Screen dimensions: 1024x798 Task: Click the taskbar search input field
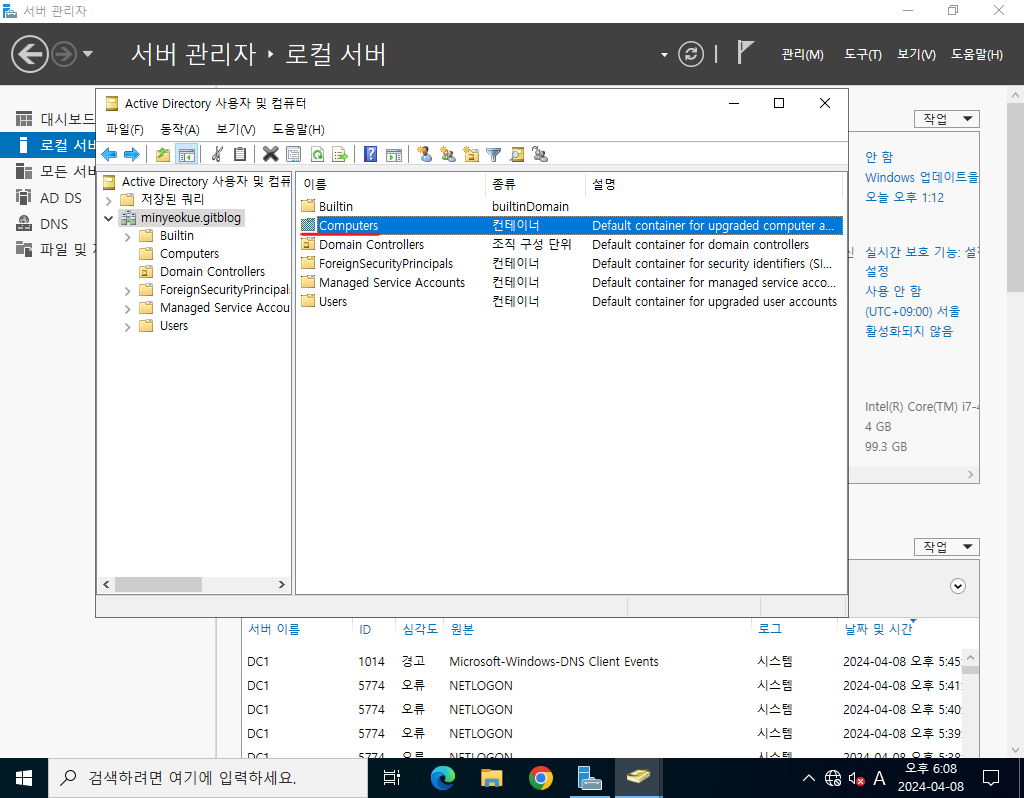pos(208,778)
